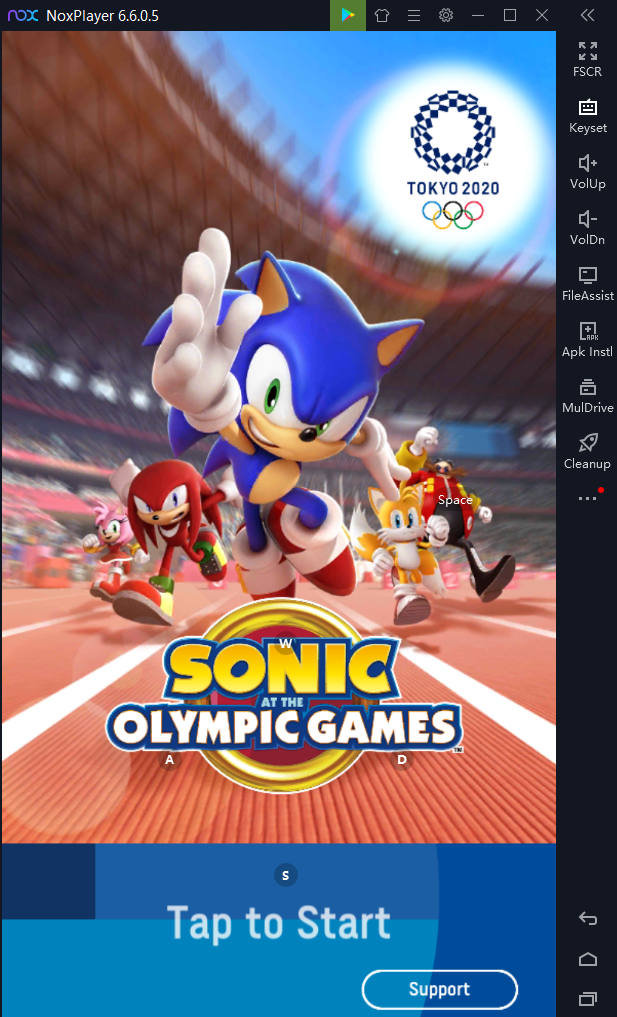
Task: Open the Google Play icon in title bar
Action: (x=348, y=16)
